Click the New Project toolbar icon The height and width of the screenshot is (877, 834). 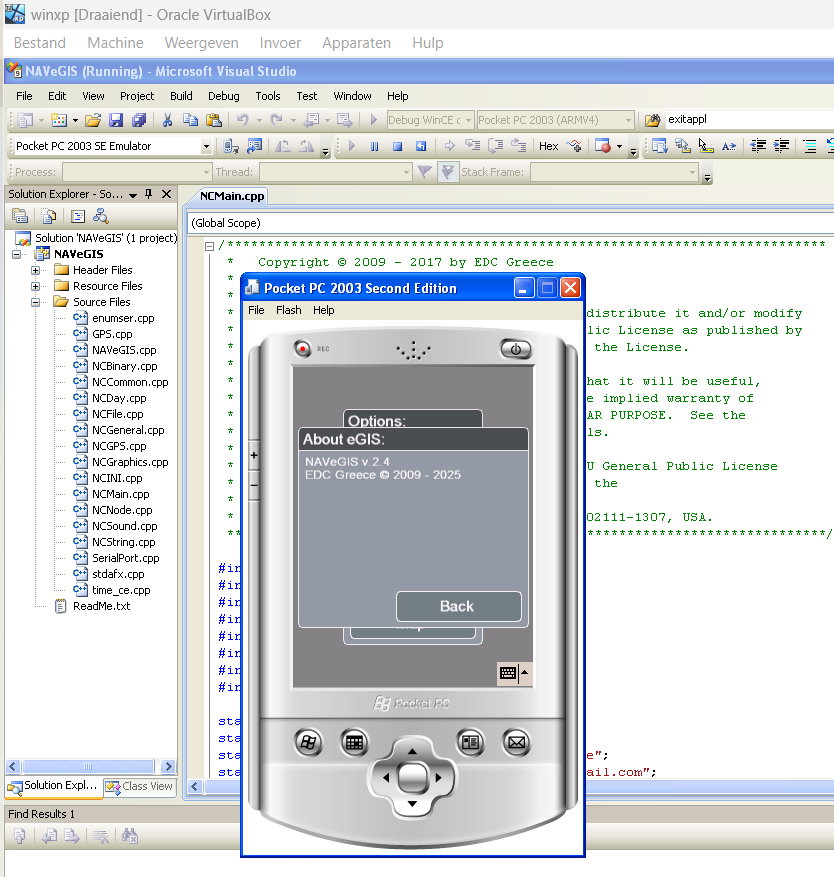[25, 120]
